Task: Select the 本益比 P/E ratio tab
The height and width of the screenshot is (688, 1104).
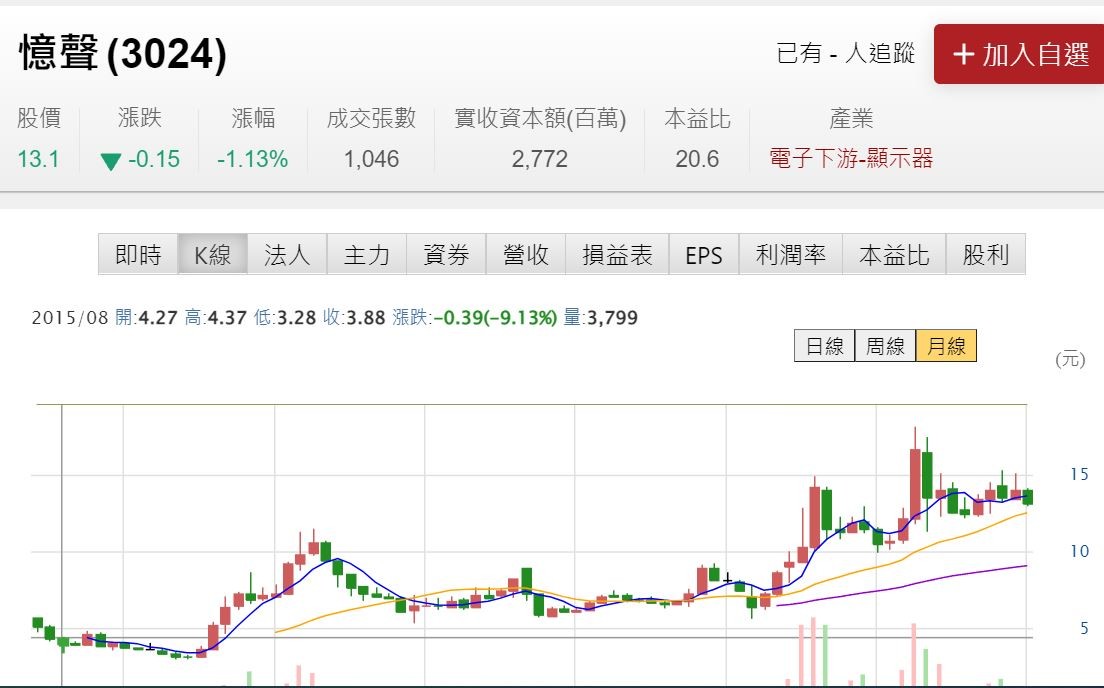Action: [894, 255]
